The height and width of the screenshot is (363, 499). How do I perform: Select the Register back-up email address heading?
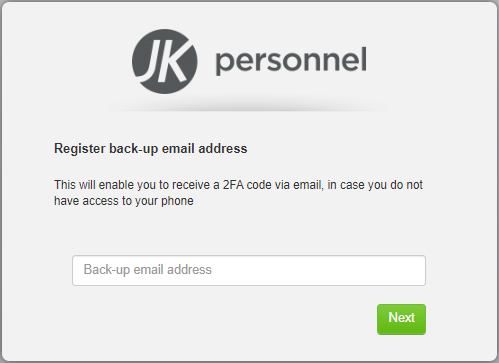click(151, 149)
